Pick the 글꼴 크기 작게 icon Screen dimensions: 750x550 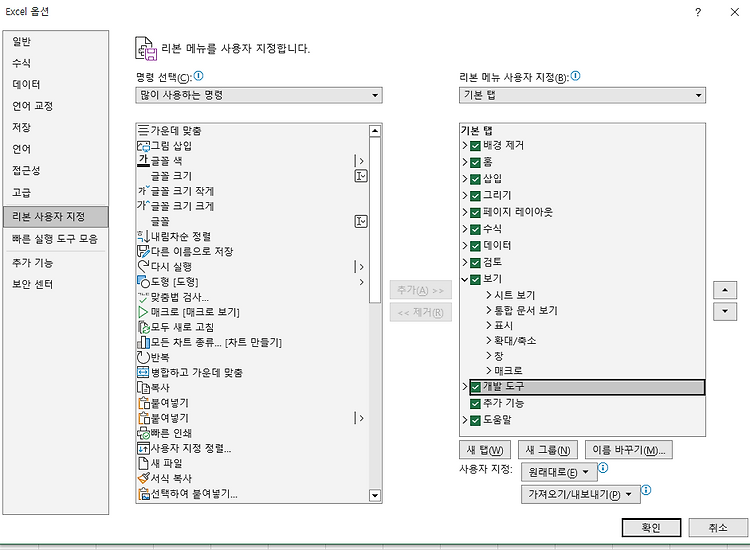point(143,191)
